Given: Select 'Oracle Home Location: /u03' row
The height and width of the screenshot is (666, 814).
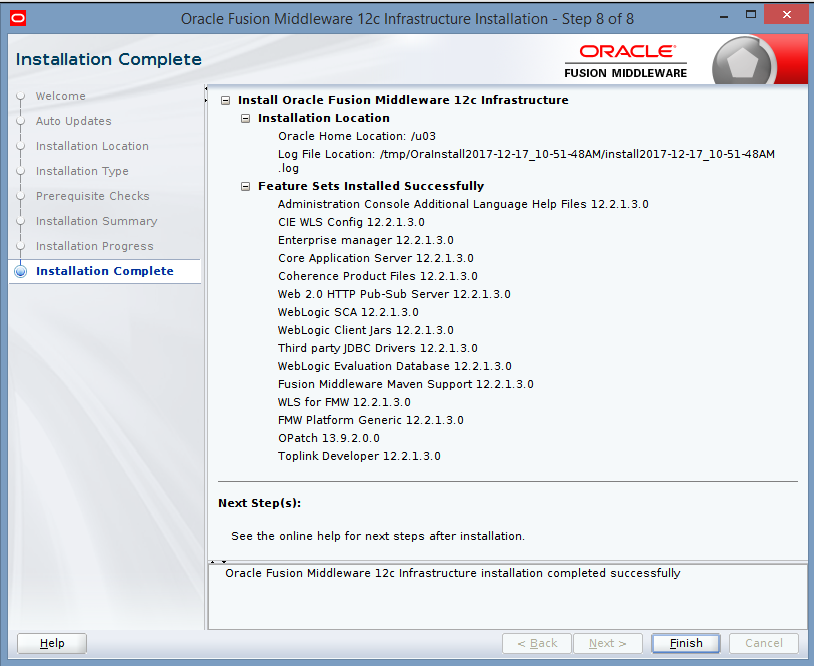Looking at the screenshot, I should [x=357, y=136].
